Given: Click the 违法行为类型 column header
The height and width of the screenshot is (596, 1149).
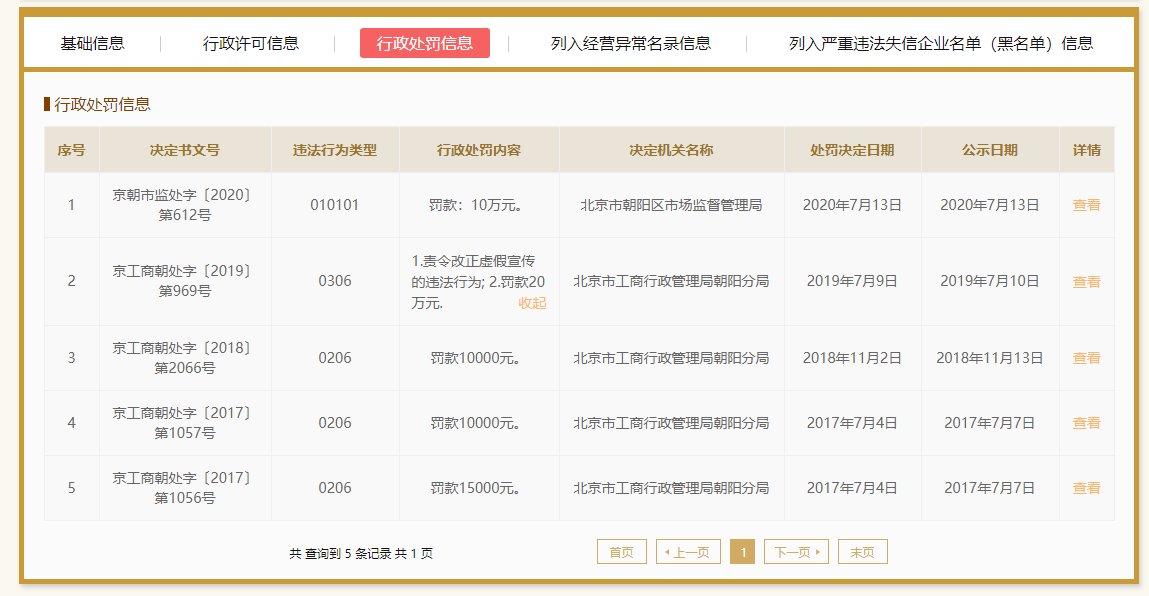Looking at the screenshot, I should point(335,150).
